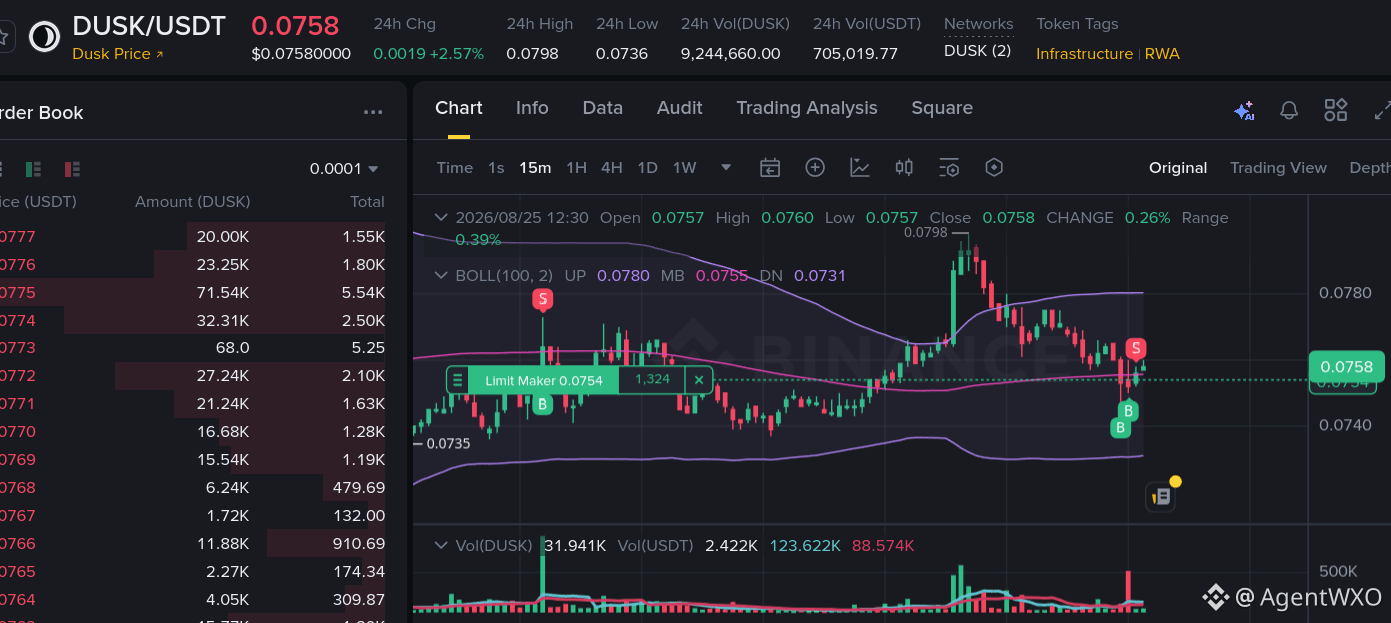Click the 24h Vol(USDT) value 705,019.77
This screenshot has height=623, width=1391.
pos(855,54)
